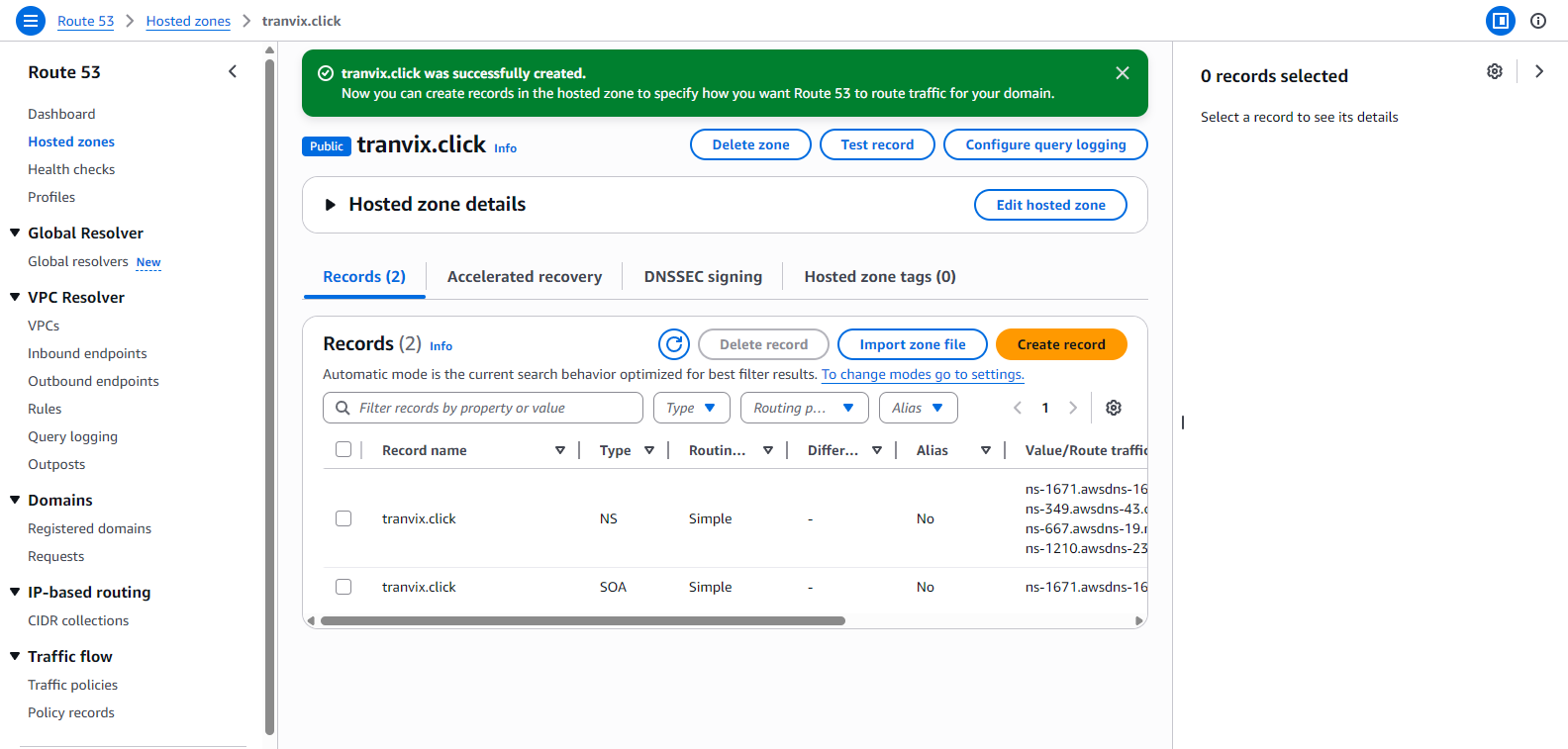
Task: Click the horizontal scrollbar of records table
Action: 583,621
